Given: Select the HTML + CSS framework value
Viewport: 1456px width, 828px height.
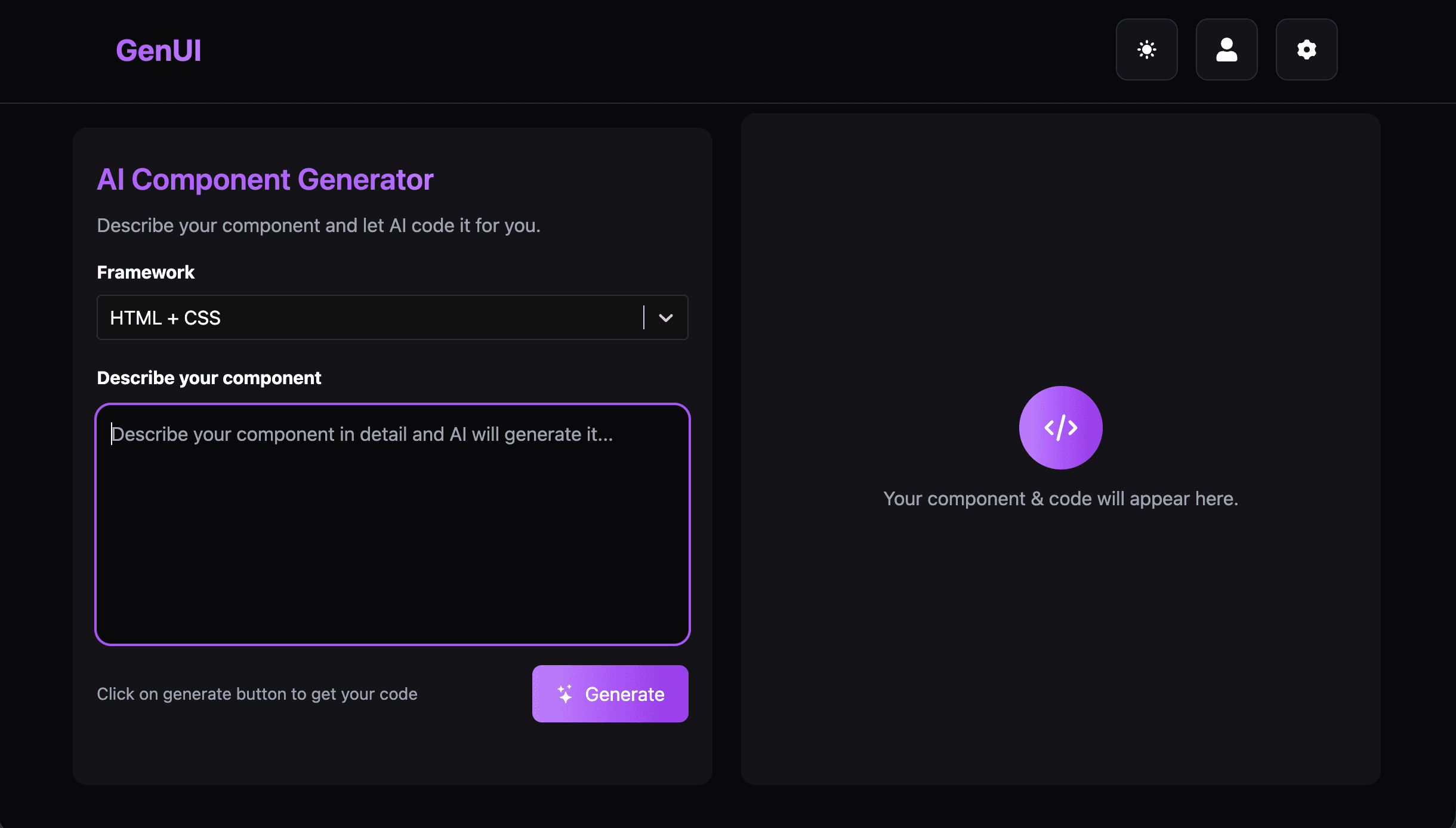Looking at the screenshot, I should 165,318.
